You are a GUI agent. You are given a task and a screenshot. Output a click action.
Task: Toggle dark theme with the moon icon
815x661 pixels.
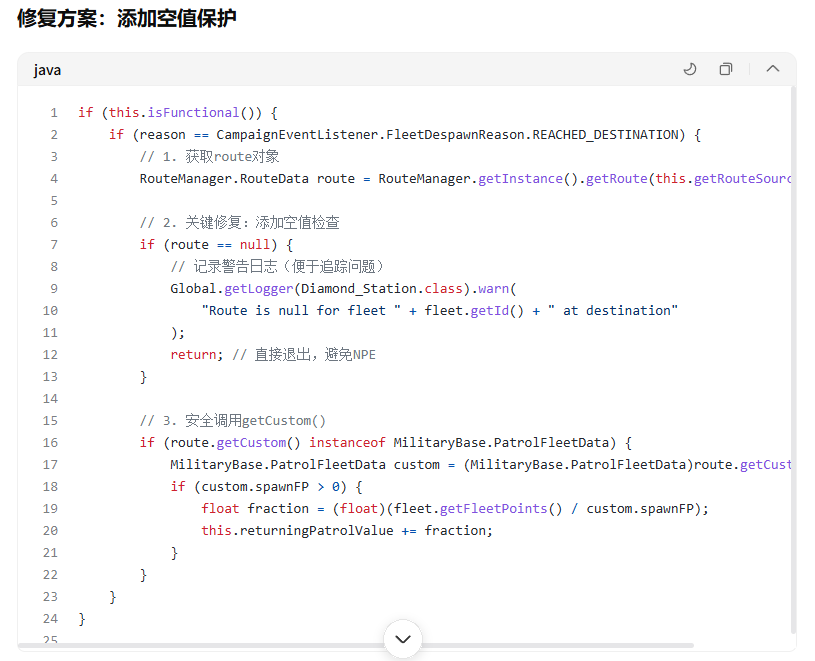pos(690,69)
